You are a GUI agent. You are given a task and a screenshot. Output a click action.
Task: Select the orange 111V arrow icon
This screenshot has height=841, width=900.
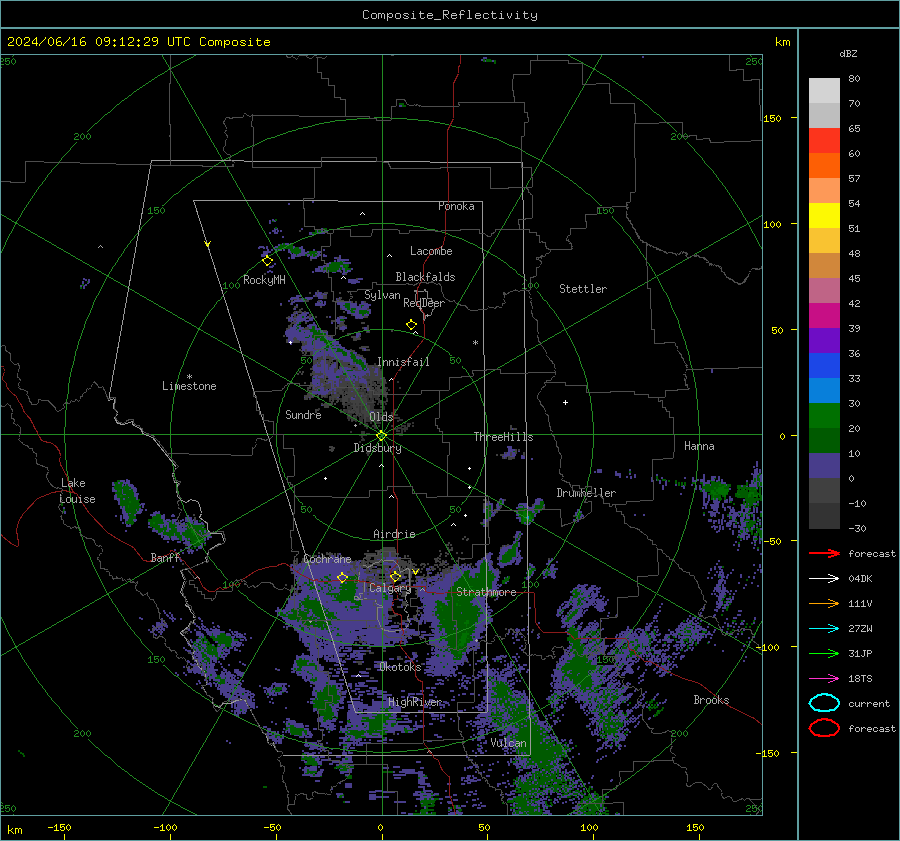click(824, 603)
